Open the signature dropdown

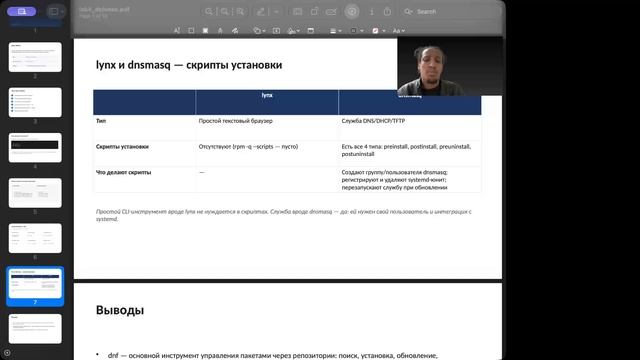[293, 31]
